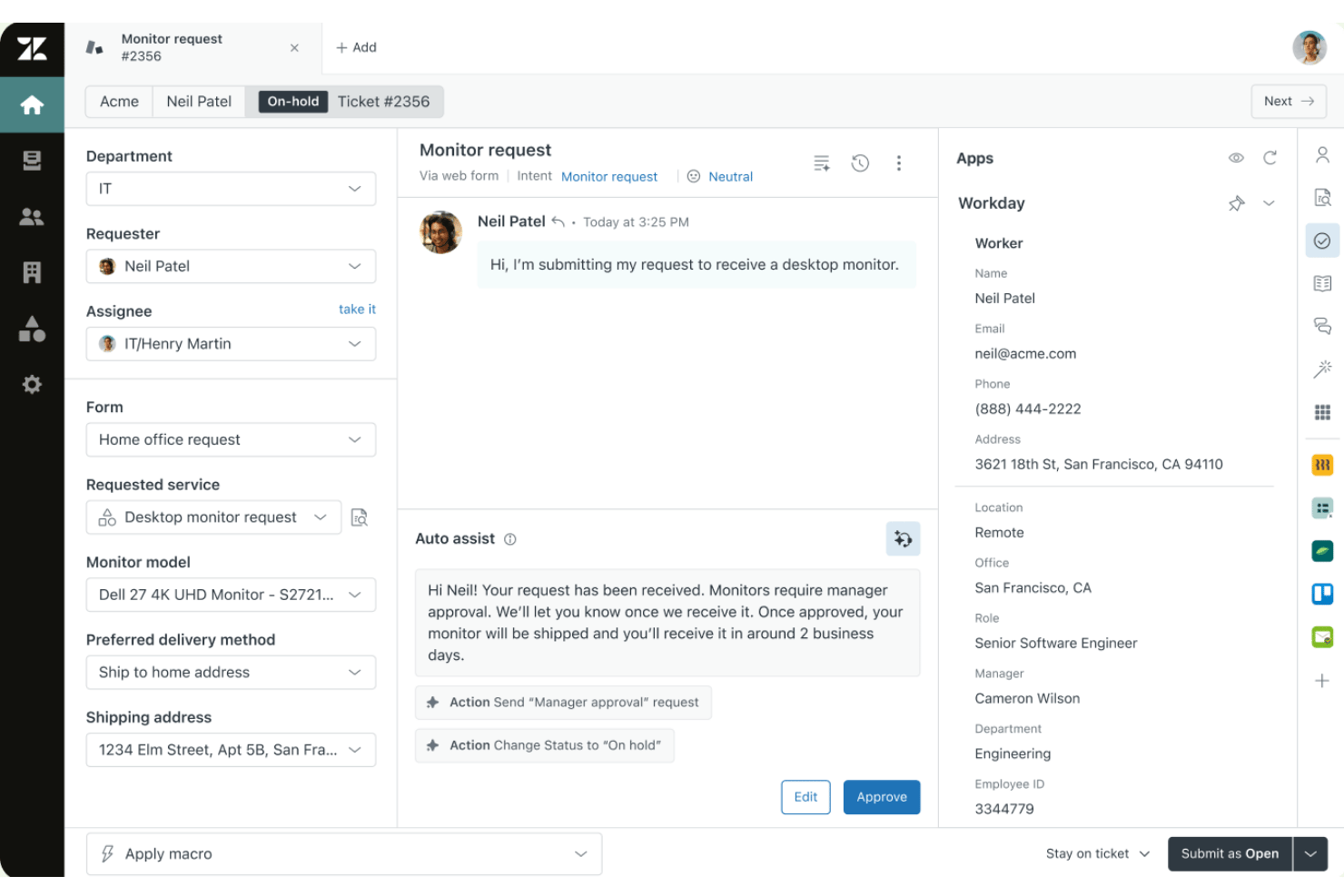Image resolution: width=1344 pixels, height=896 pixels.
Task: Approve the Auto assist suggestion
Action: tap(882, 797)
